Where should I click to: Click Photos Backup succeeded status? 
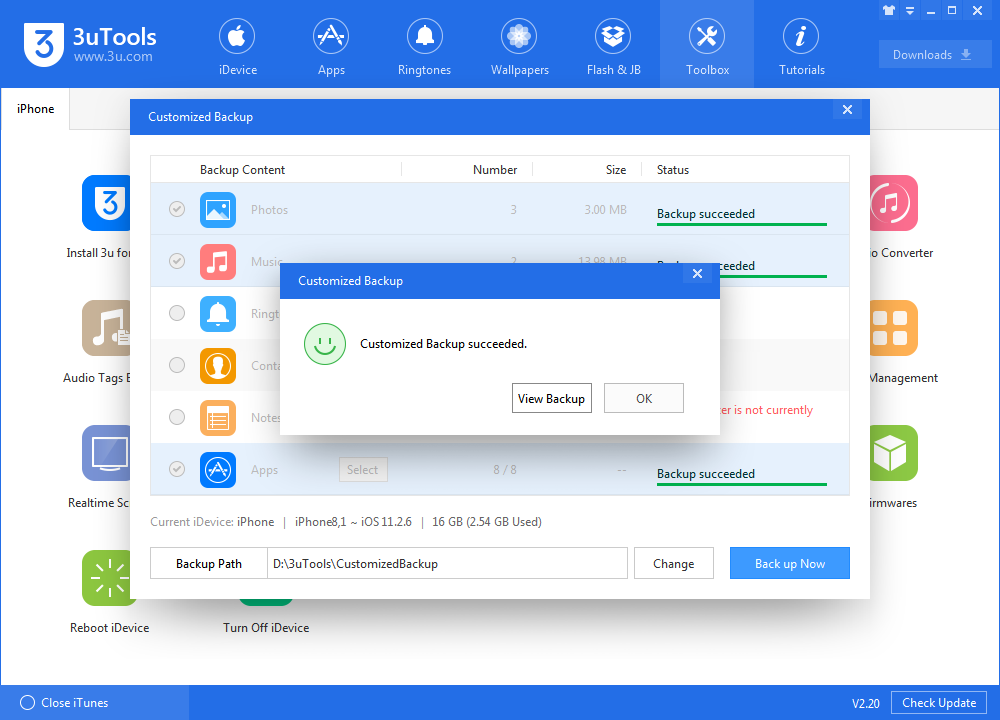tap(706, 214)
